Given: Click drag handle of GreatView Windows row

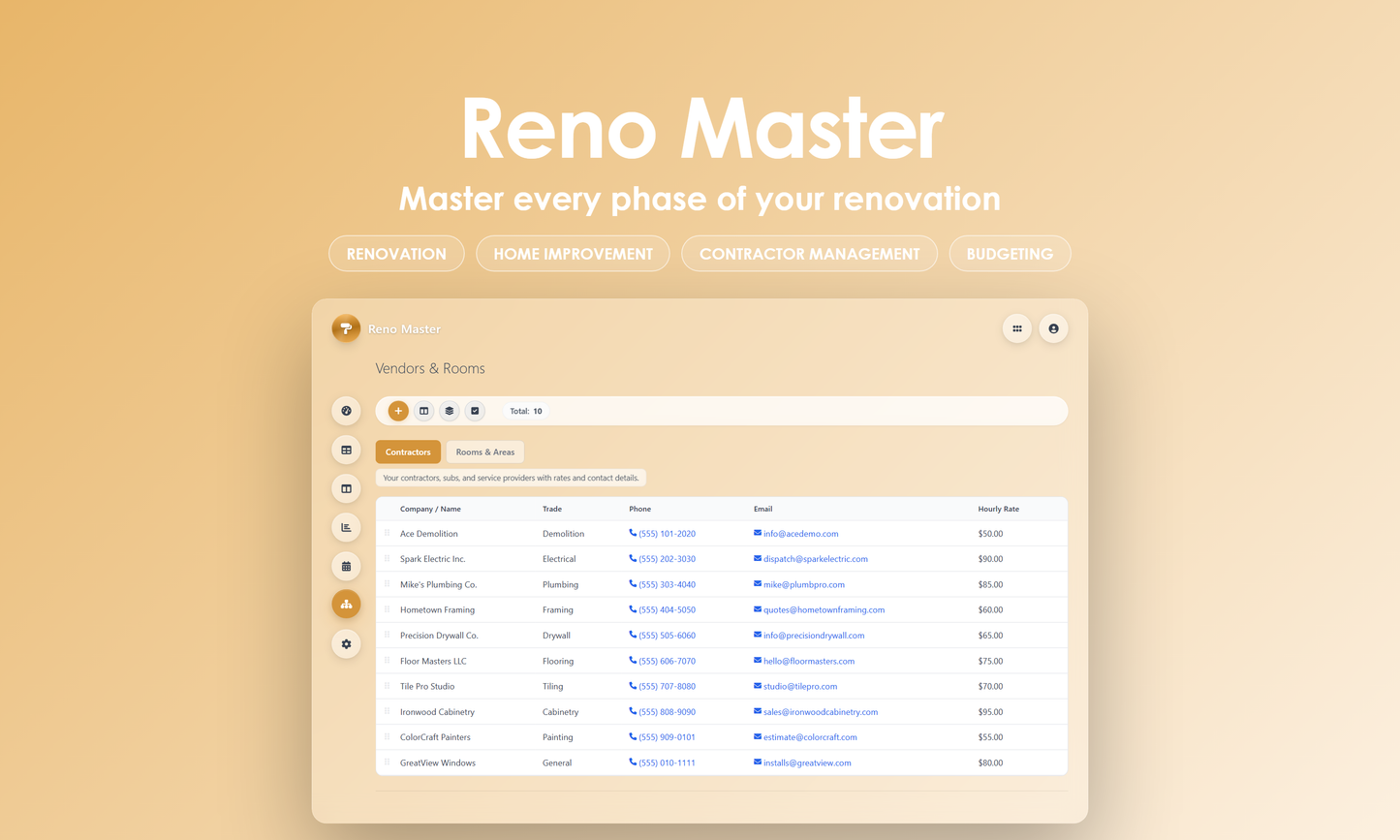Looking at the screenshot, I should click(387, 762).
